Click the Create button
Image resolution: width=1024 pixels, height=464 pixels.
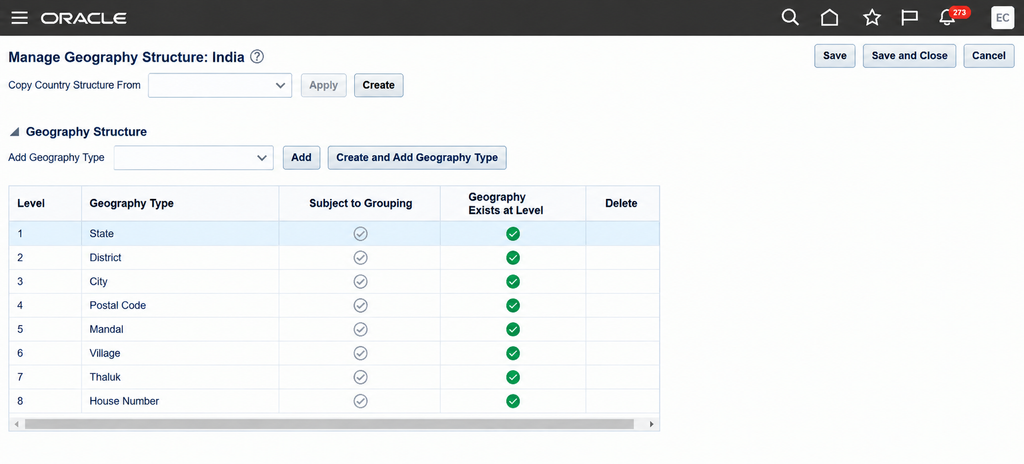point(379,85)
